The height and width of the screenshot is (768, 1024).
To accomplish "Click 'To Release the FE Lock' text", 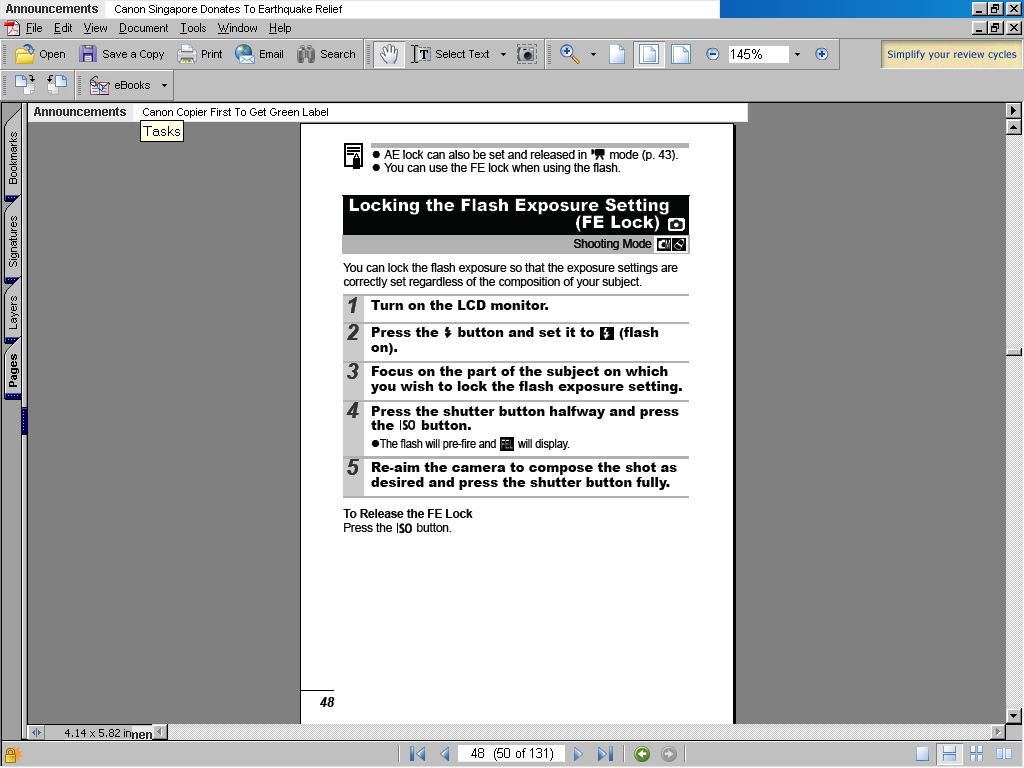I will (408, 514).
